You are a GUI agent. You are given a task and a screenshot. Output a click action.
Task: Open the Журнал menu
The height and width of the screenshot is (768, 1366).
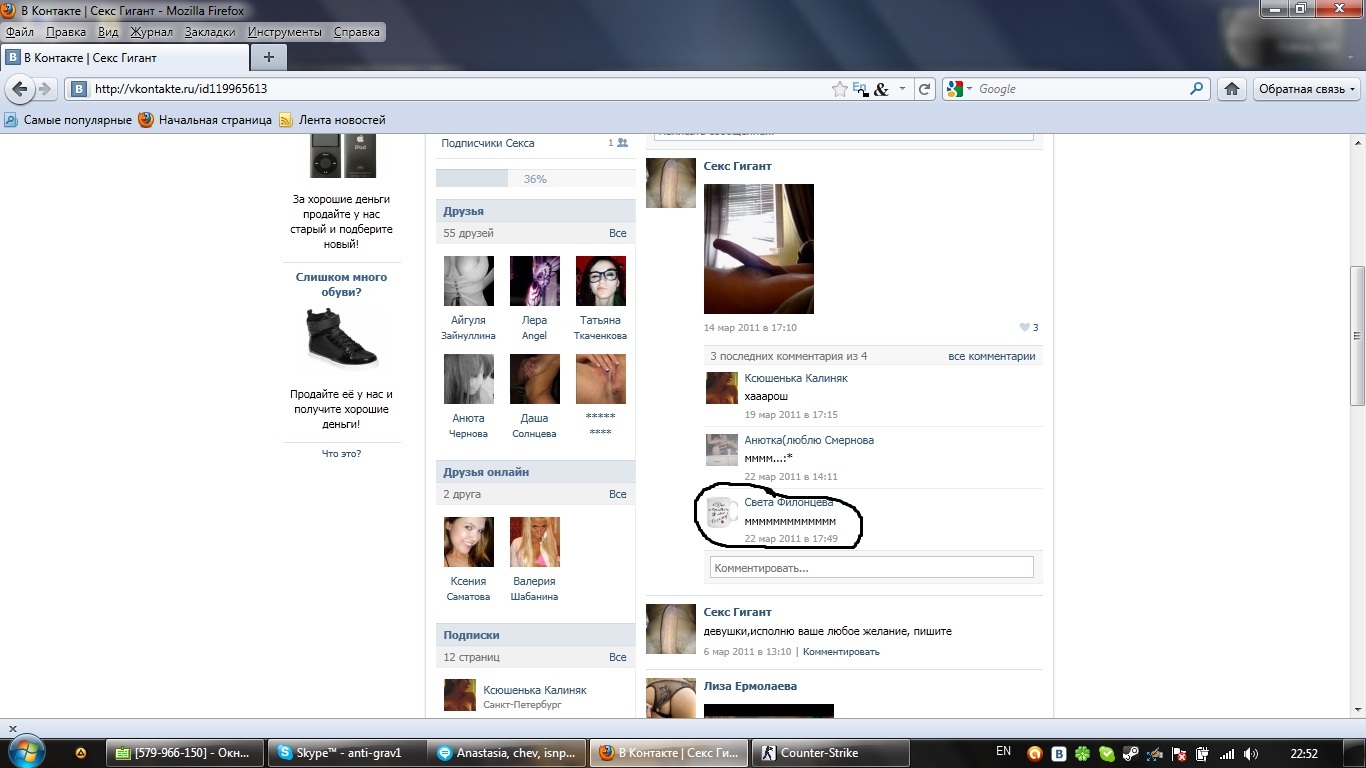[x=152, y=32]
